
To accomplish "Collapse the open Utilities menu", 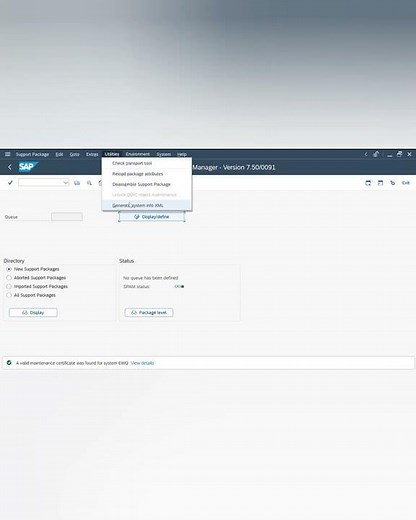I will click(112, 154).
